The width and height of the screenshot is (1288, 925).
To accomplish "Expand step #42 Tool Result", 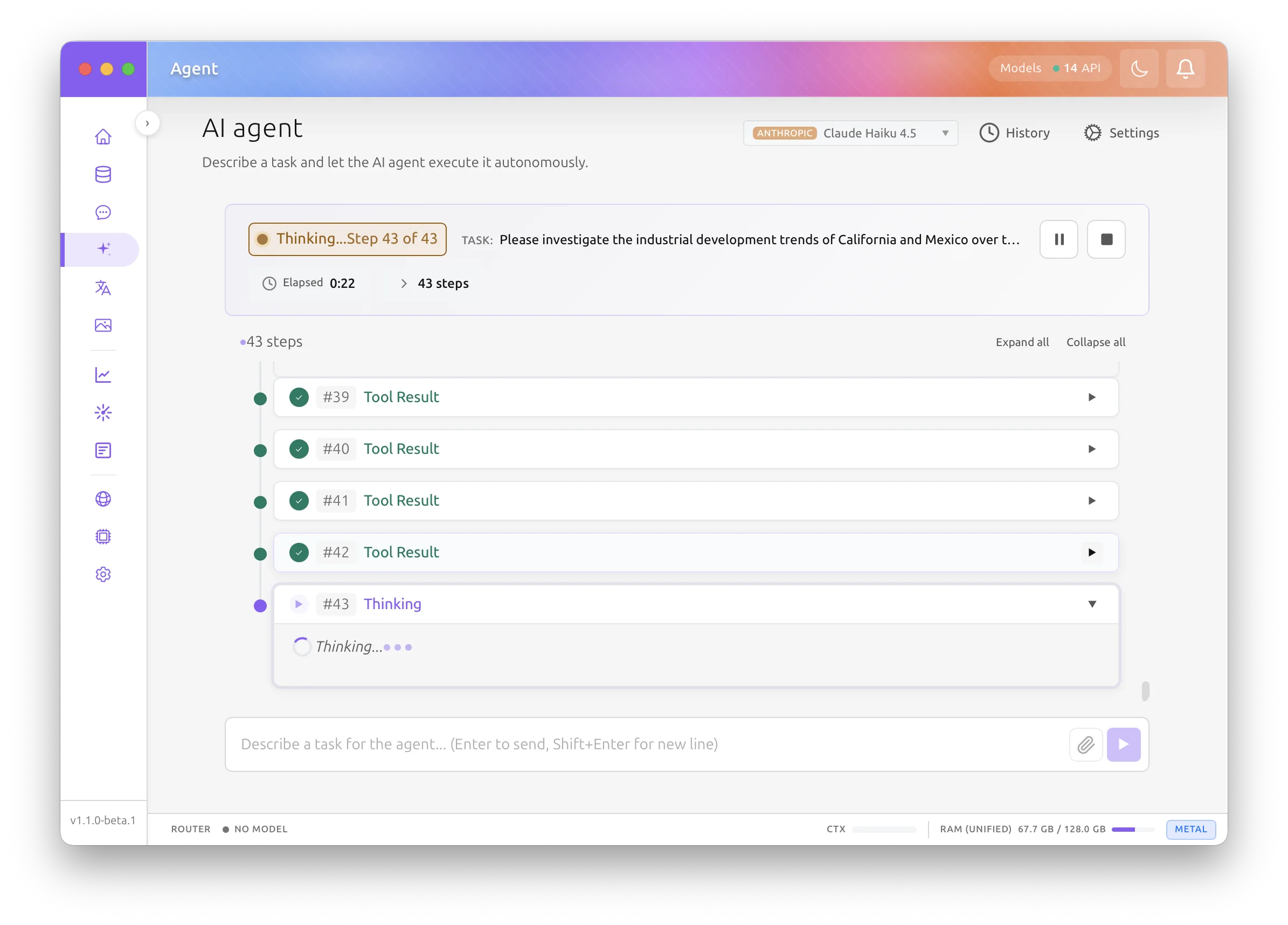I will point(1091,553).
